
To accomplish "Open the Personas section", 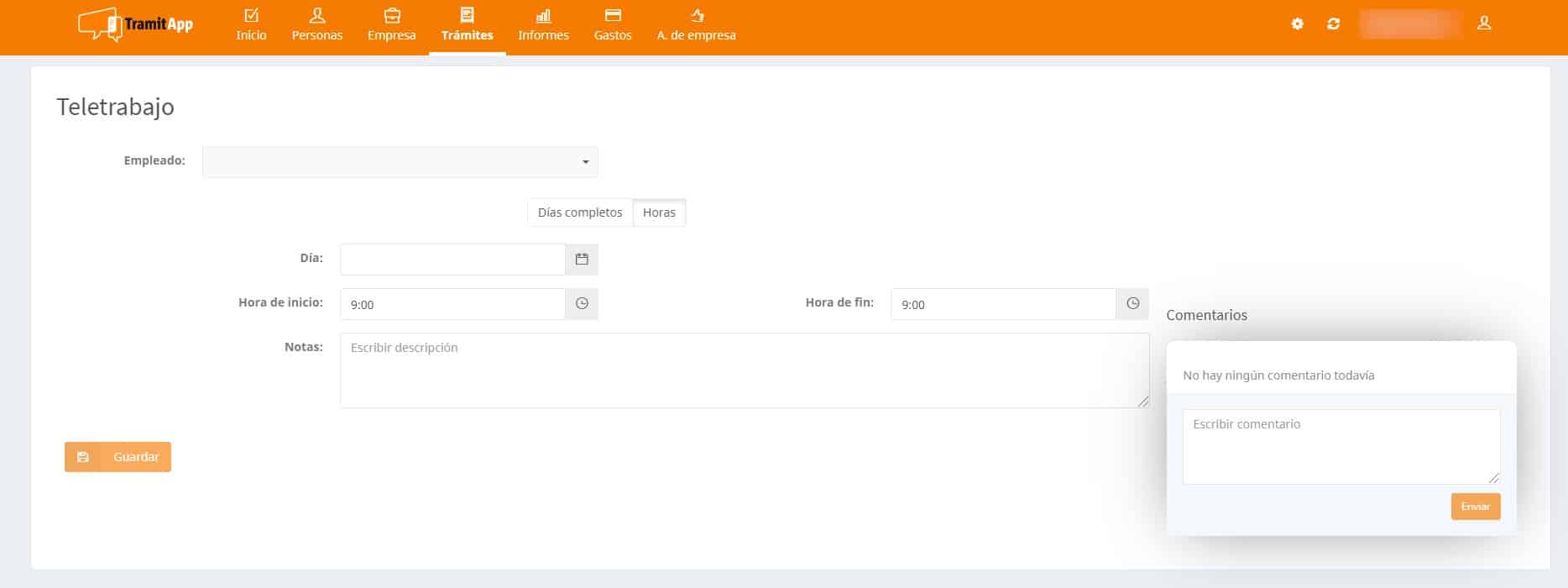I will coord(316,25).
